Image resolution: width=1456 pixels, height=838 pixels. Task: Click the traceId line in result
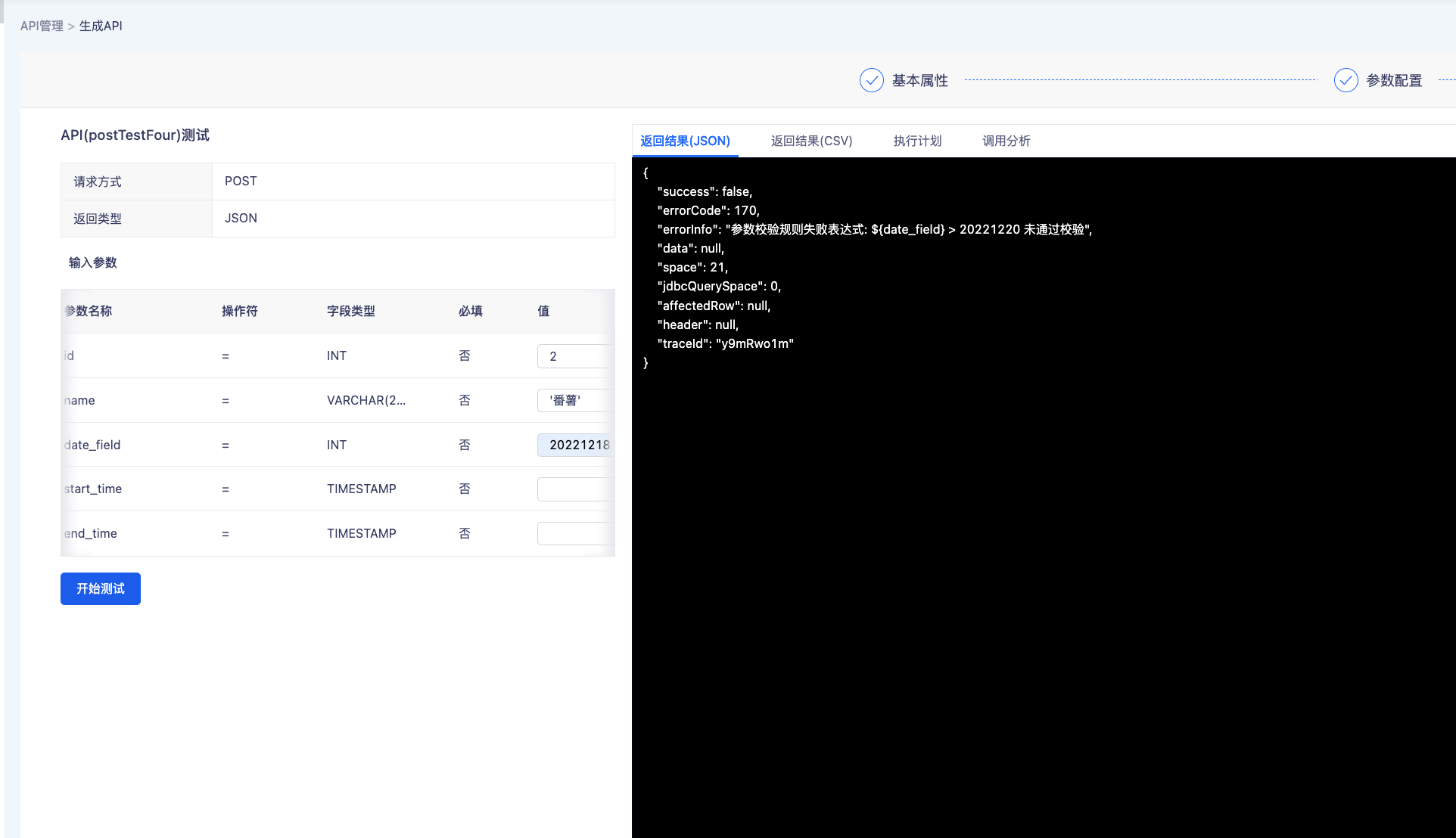coord(725,343)
